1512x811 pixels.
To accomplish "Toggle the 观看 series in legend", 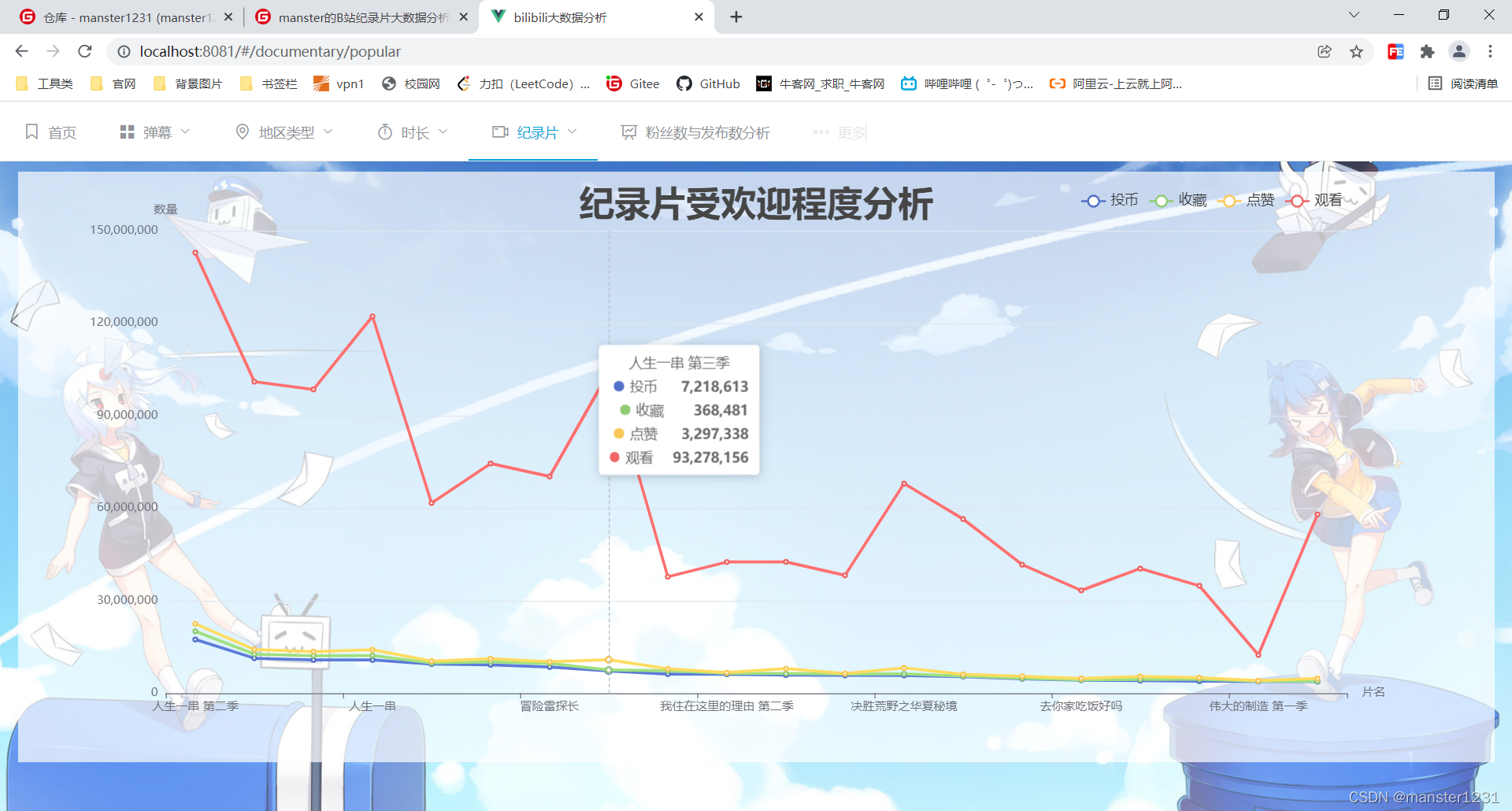I will tap(1314, 200).
